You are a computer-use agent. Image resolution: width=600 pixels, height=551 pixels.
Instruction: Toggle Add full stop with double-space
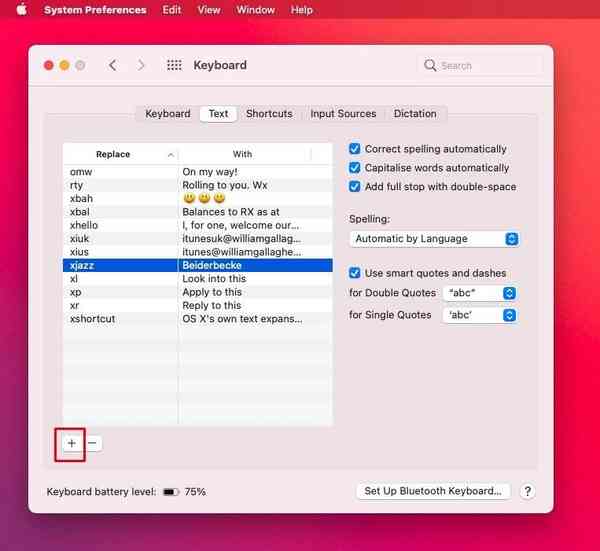point(355,187)
